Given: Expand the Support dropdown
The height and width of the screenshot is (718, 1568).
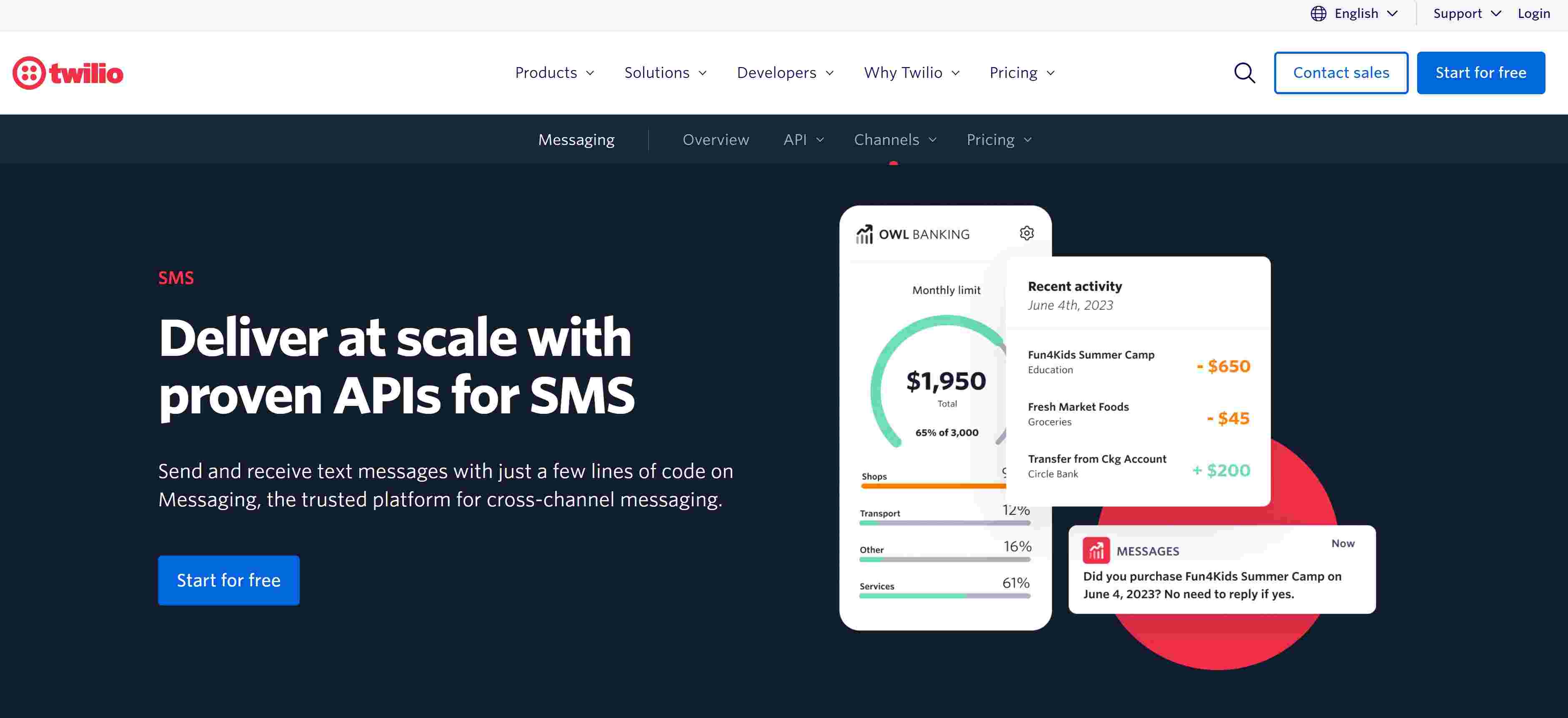Looking at the screenshot, I should 1467,13.
